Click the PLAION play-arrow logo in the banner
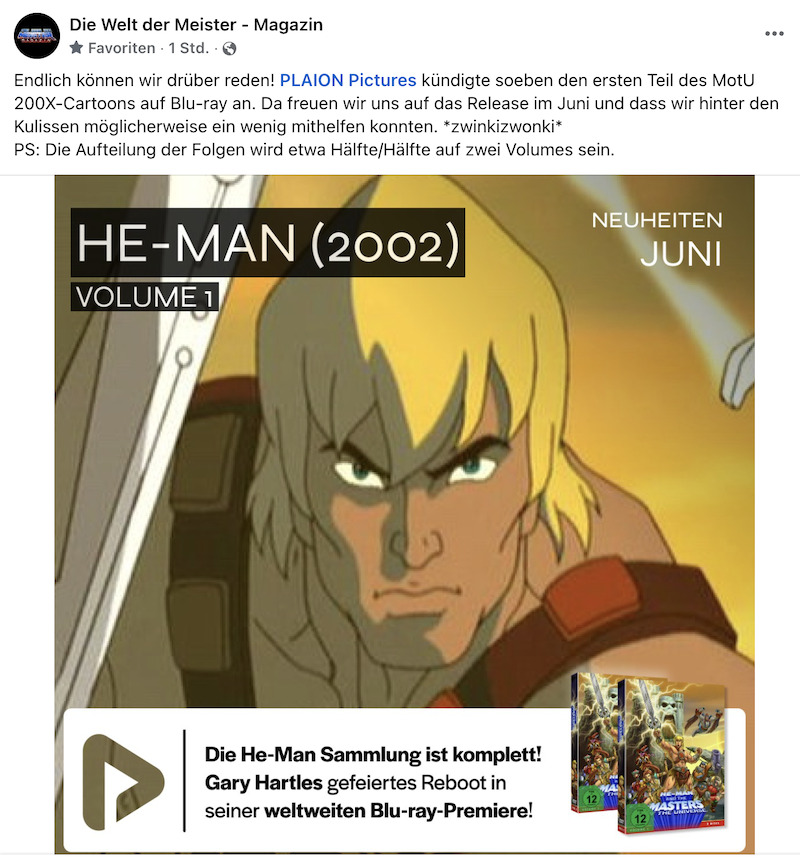Screen dimensions: 800x865 (x=124, y=782)
